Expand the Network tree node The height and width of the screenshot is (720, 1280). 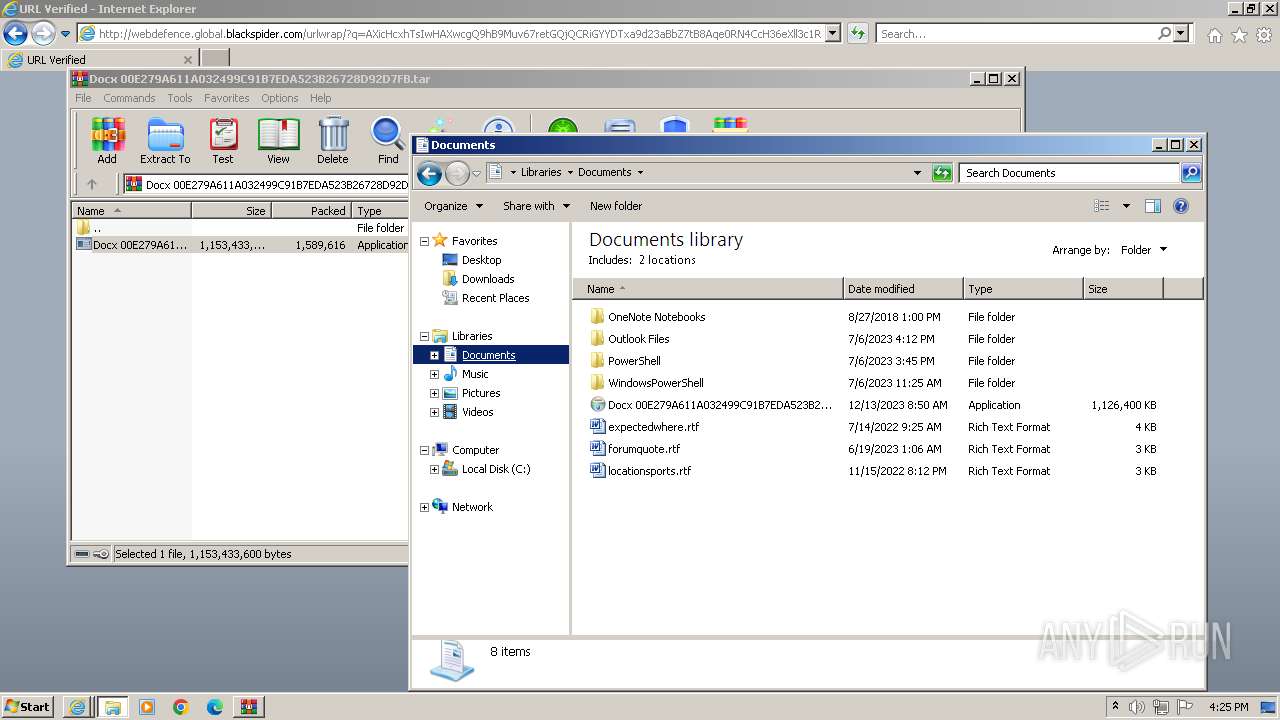(x=424, y=508)
